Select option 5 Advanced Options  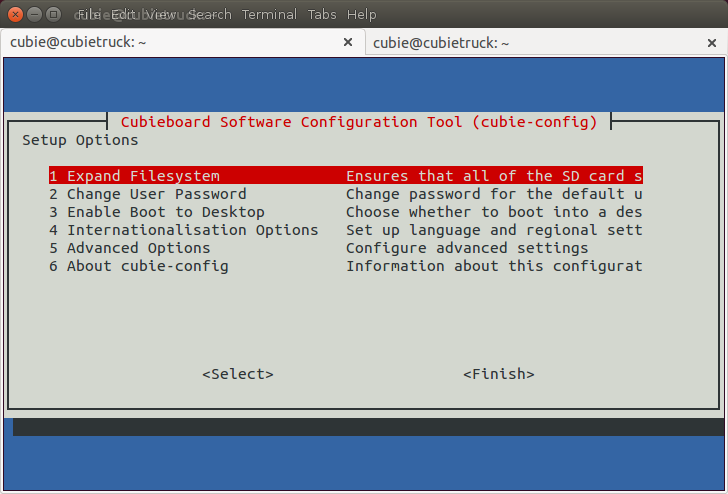point(346,248)
